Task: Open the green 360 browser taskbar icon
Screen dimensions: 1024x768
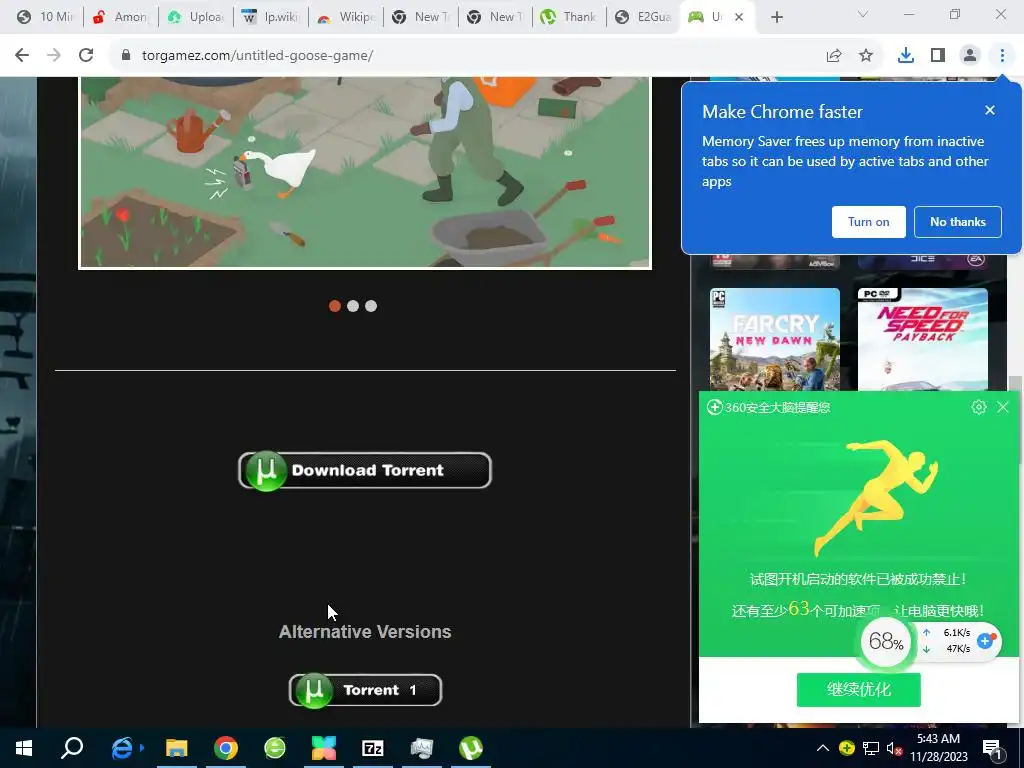Action: pos(275,748)
